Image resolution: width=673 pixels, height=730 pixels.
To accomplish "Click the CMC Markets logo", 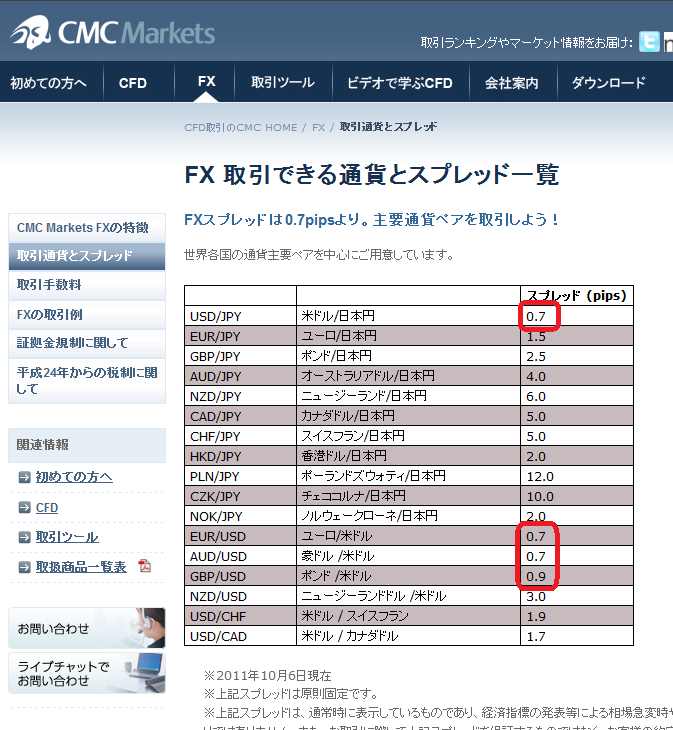I will point(112,33).
